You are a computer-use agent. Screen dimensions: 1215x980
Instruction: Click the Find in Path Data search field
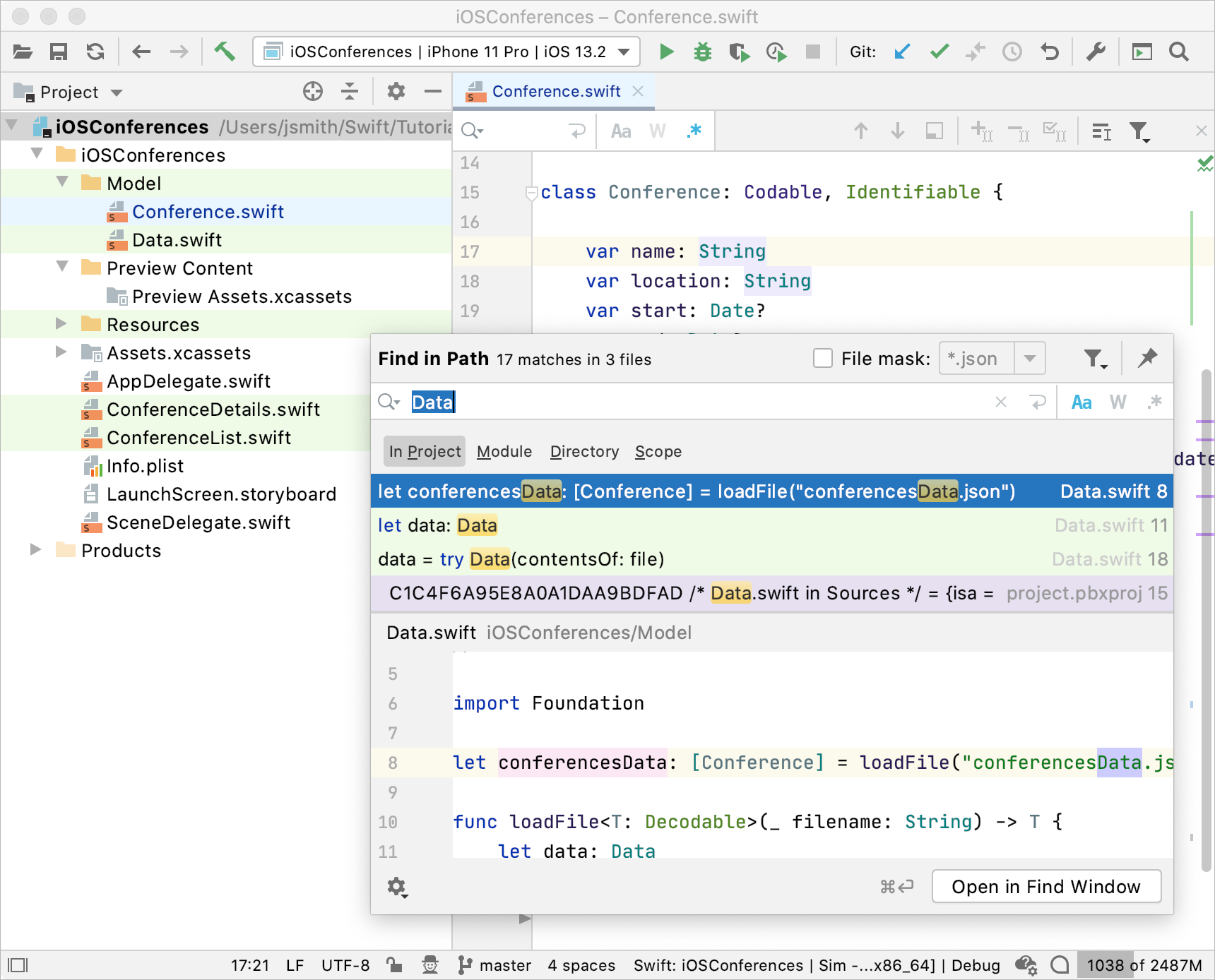pos(699,402)
